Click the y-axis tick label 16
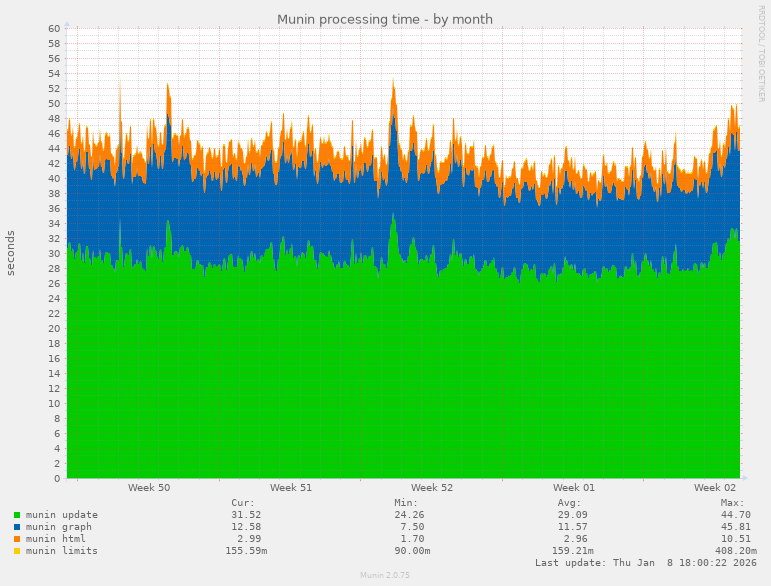 tap(54, 358)
